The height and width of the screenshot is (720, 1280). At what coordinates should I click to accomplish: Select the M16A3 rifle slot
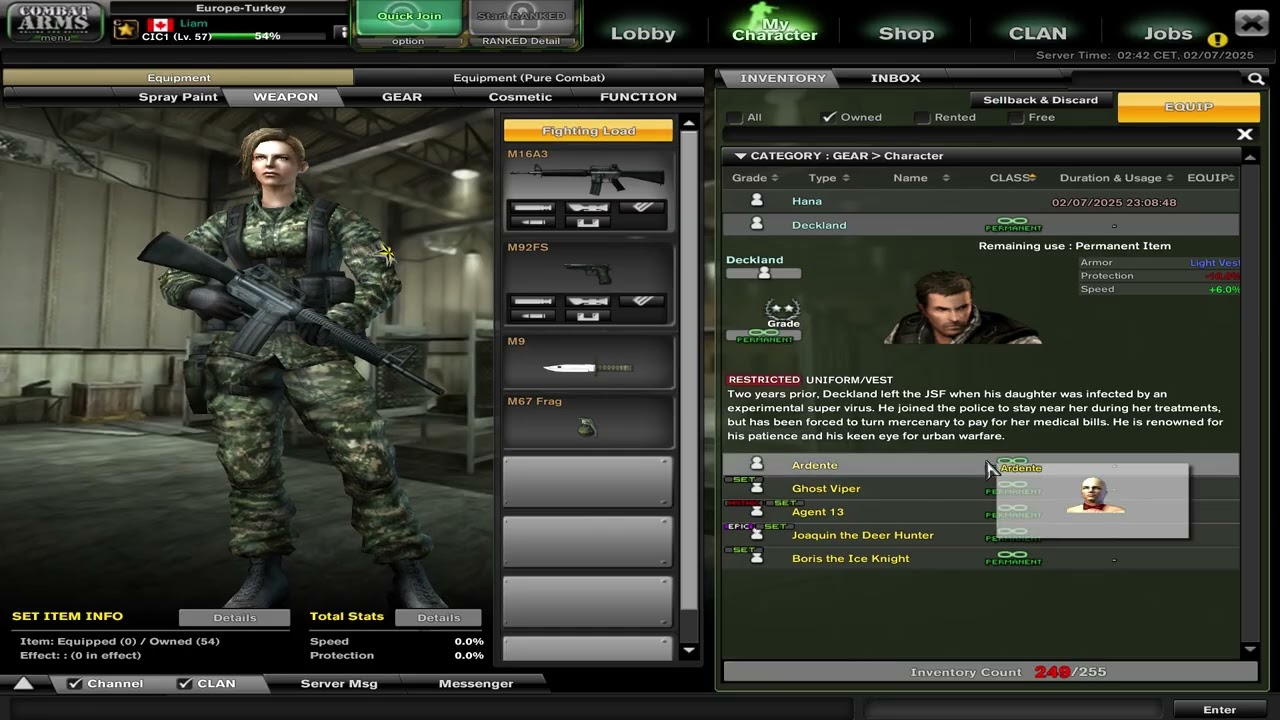click(x=588, y=188)
